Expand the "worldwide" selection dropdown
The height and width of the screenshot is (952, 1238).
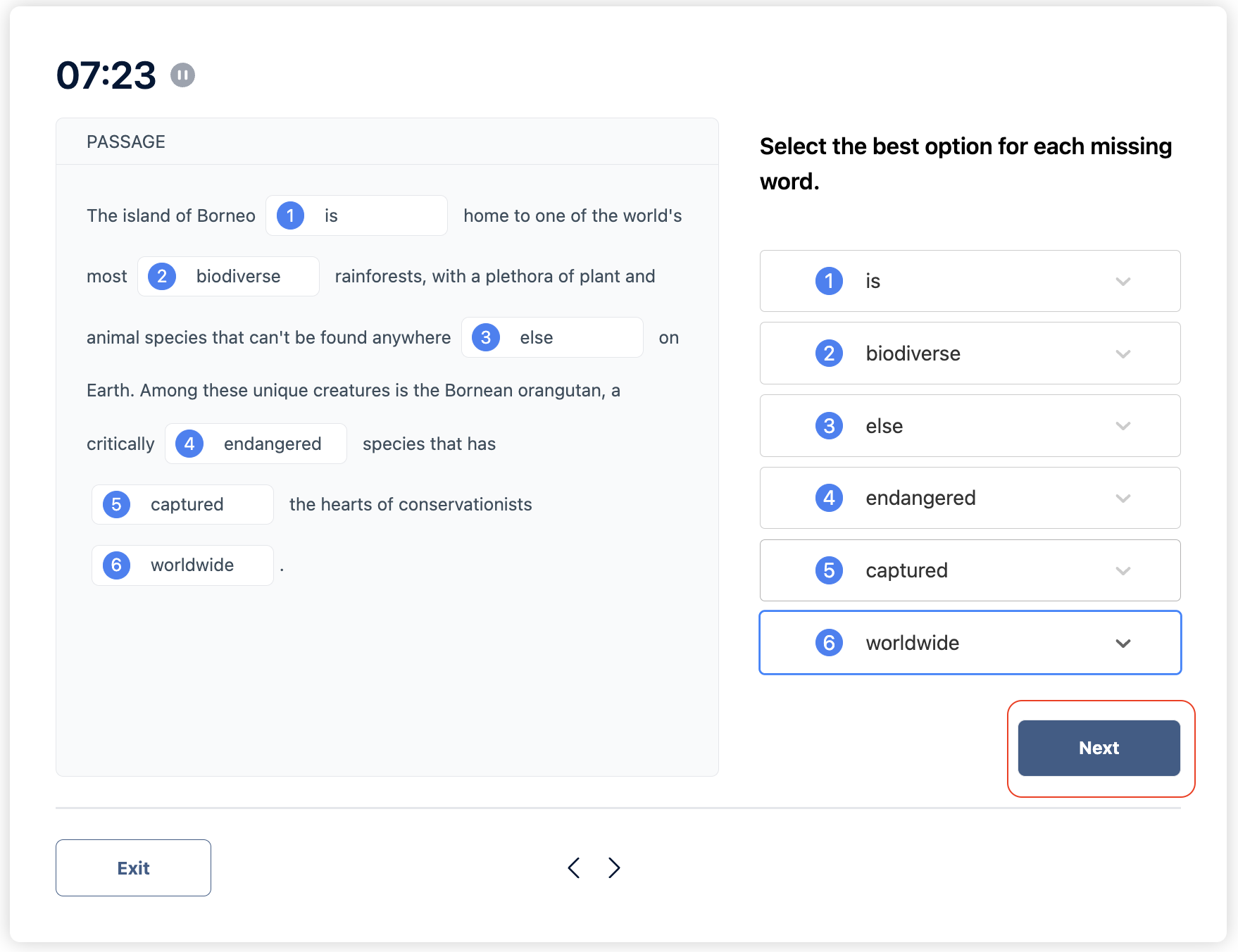[1123, 643]
